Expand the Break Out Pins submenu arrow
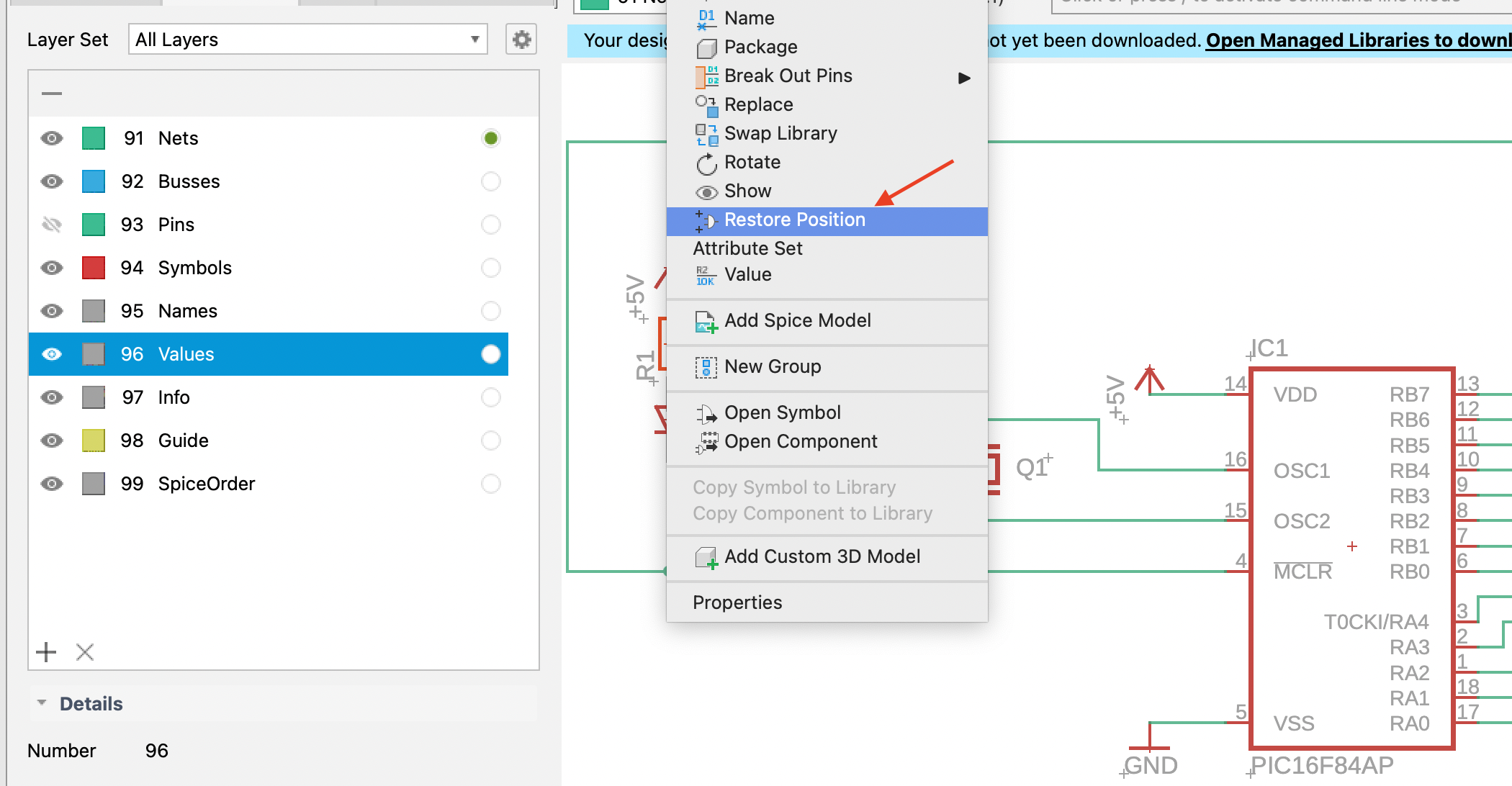The width and height of the screenshot is (1512, 786). click(965, 78)
